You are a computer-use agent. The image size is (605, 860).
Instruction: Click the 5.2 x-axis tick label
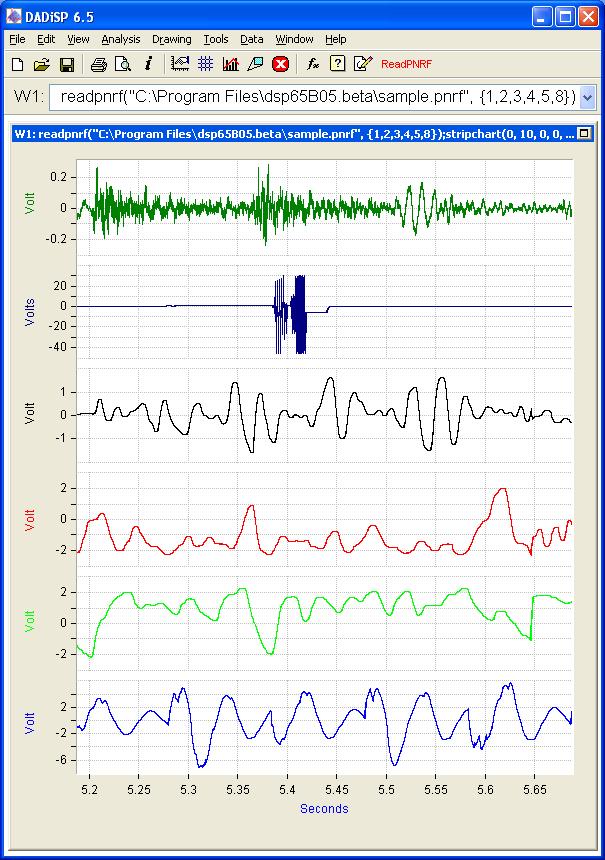pyautogui.click(x=89, y=790)
